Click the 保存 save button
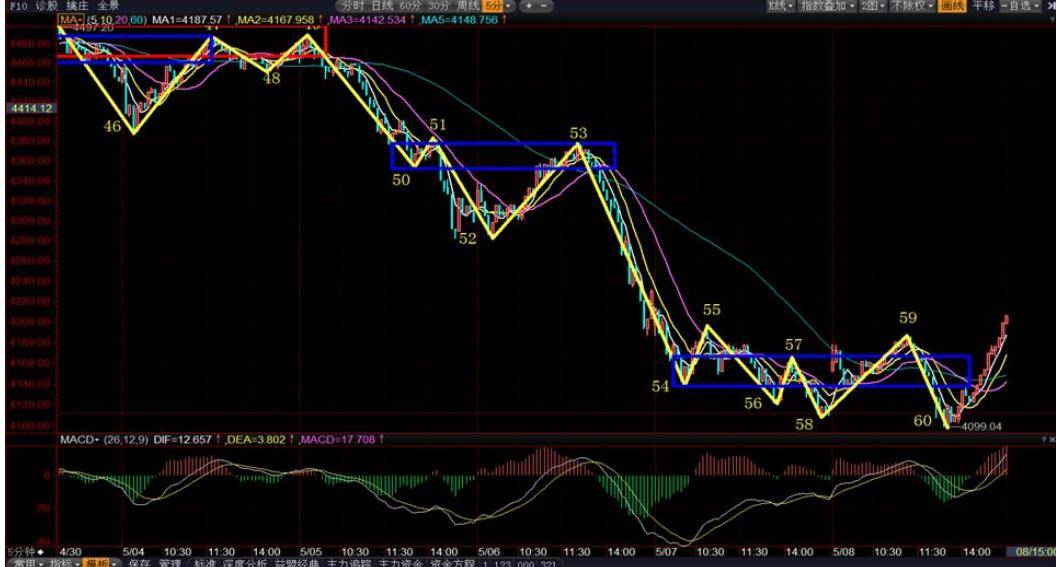The height and width of the screenshot is (567, 1056). [x=139, y=563]
